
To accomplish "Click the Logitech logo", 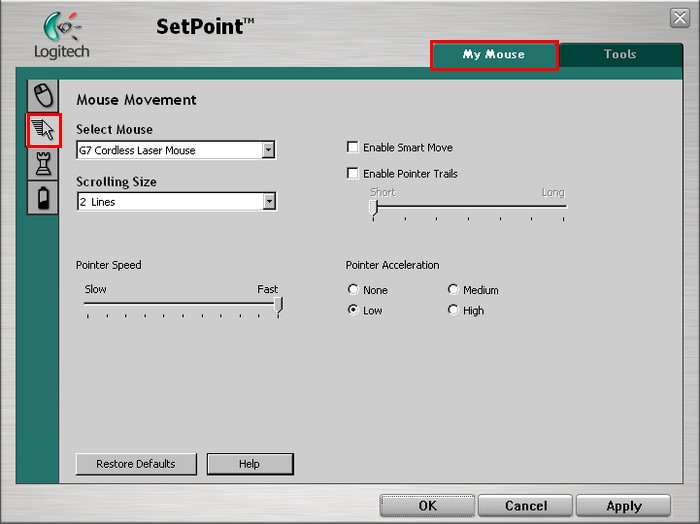I will [x=62, y=35].
